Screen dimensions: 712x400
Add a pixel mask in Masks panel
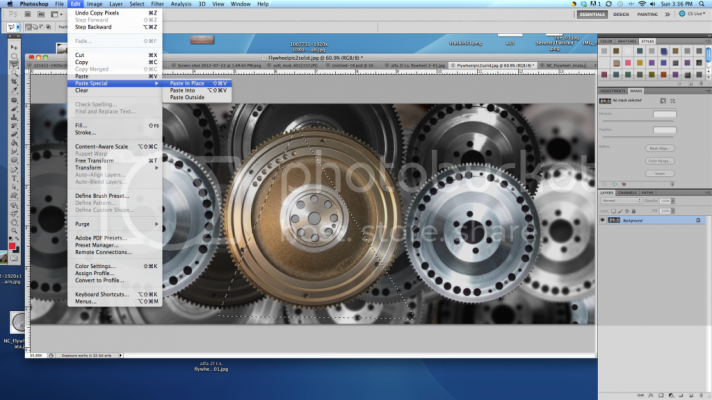click(663, 101)
